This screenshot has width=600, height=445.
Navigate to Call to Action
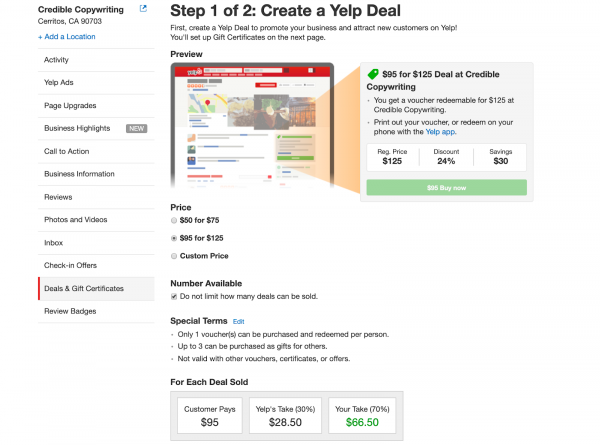[96, 151]
